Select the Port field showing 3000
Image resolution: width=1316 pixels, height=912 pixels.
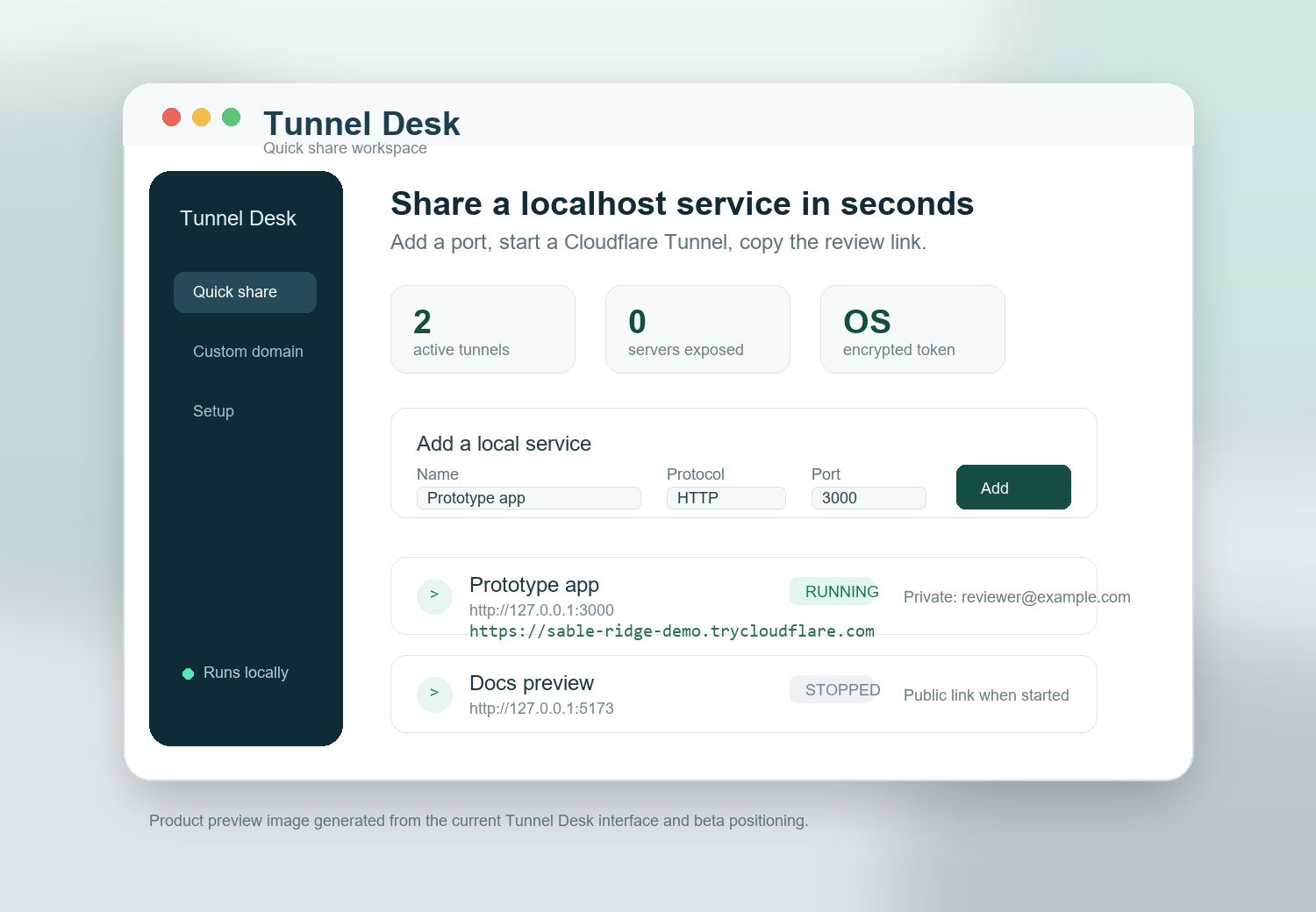(x=869, y=498)
